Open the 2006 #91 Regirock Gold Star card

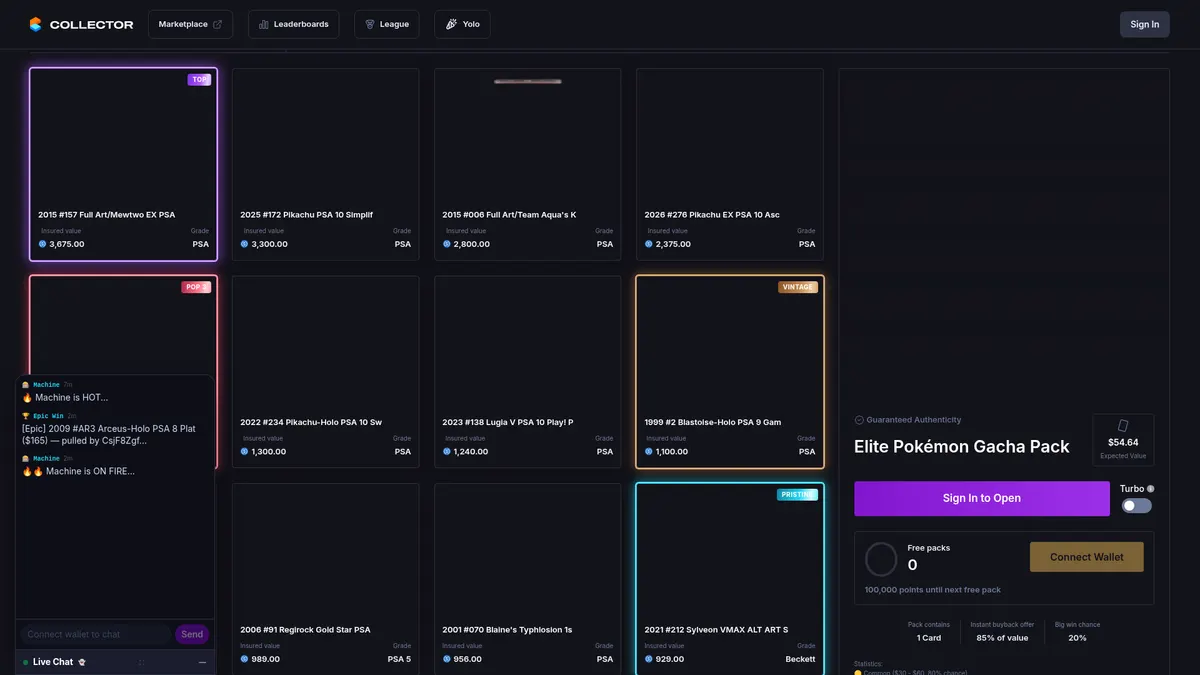[x=325, y=579]
